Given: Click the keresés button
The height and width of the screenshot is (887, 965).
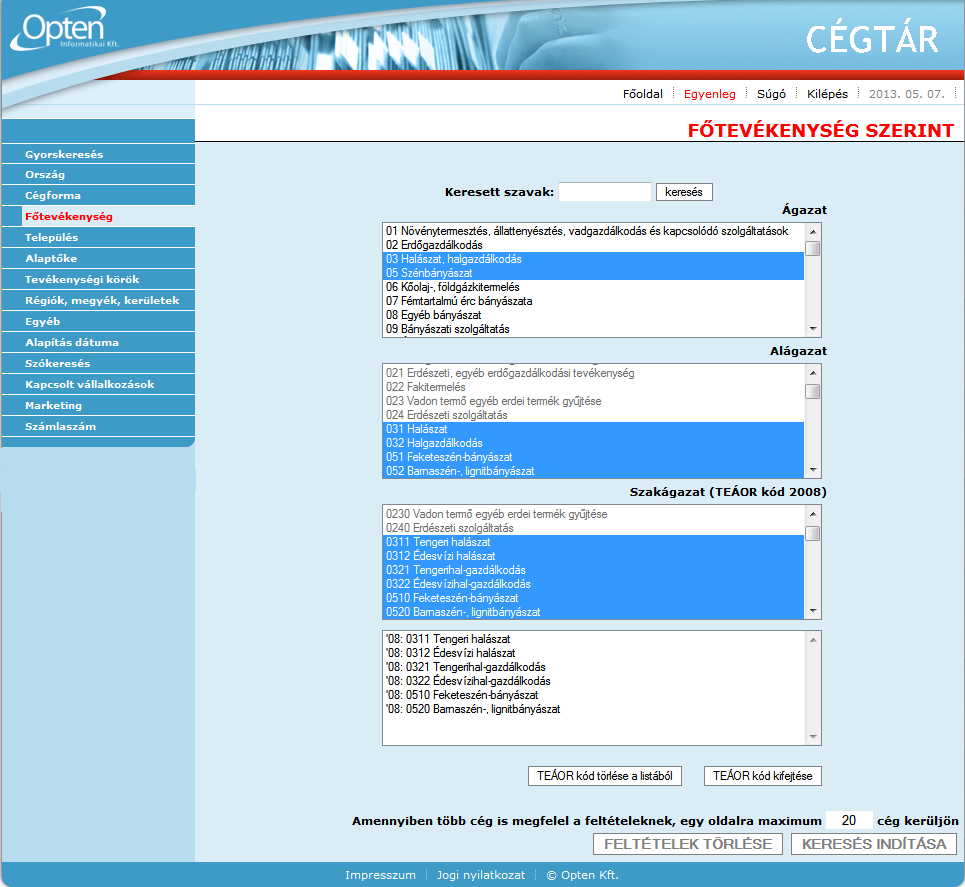Looking at the screenshot, I should [x=684, y=191].
